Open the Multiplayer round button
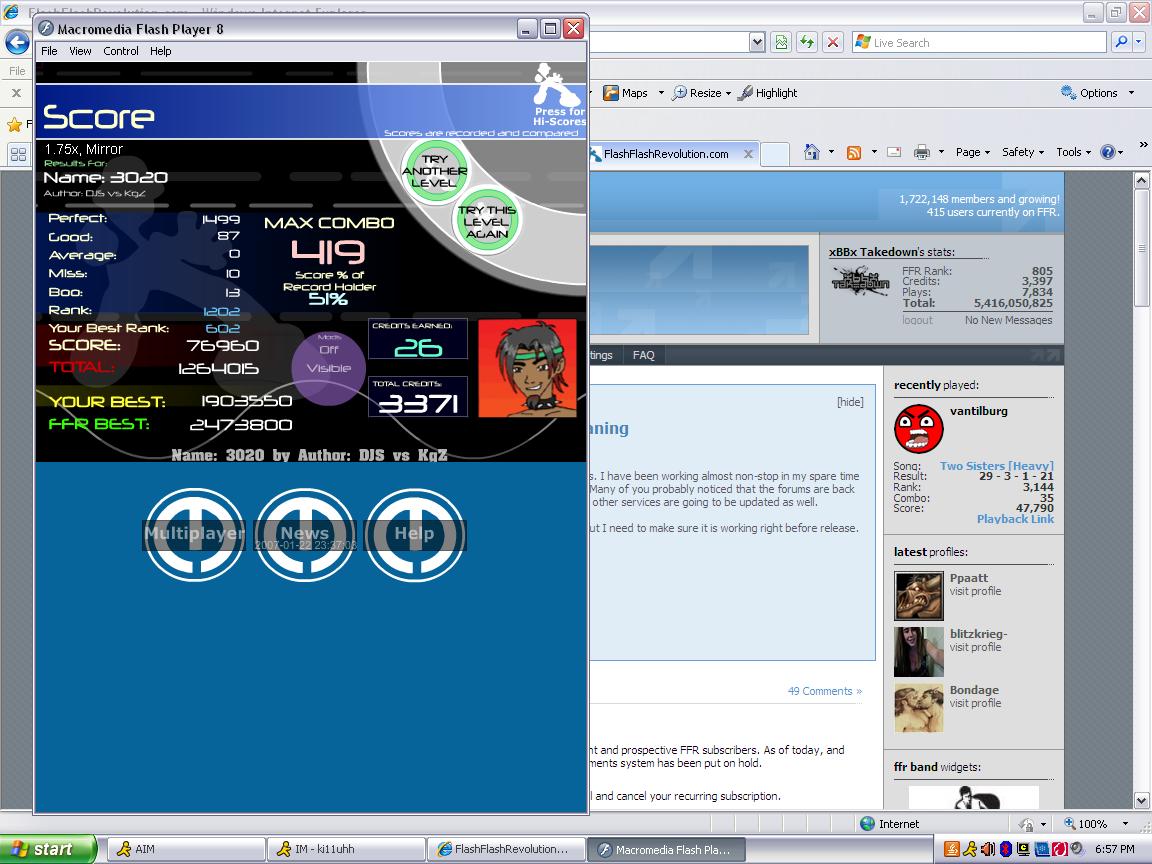 [x=195, y=534]
